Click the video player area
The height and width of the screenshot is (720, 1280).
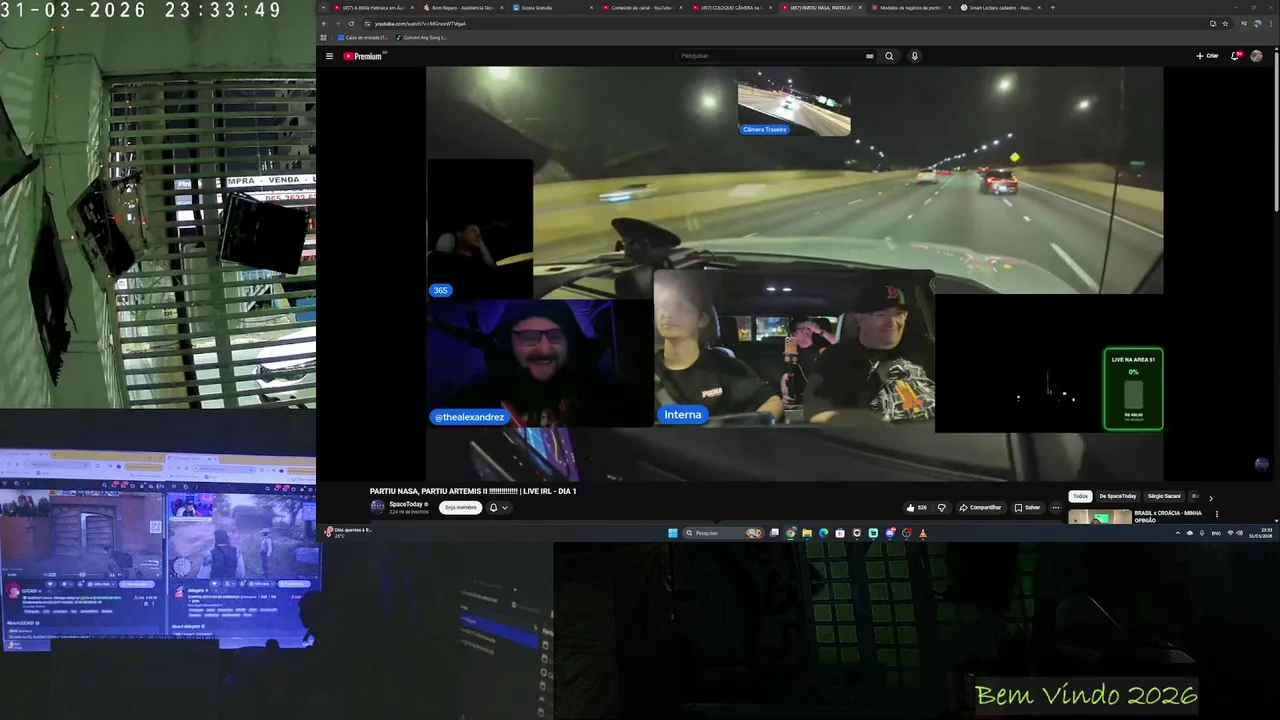pyautogui.click(x=794, y=273)
